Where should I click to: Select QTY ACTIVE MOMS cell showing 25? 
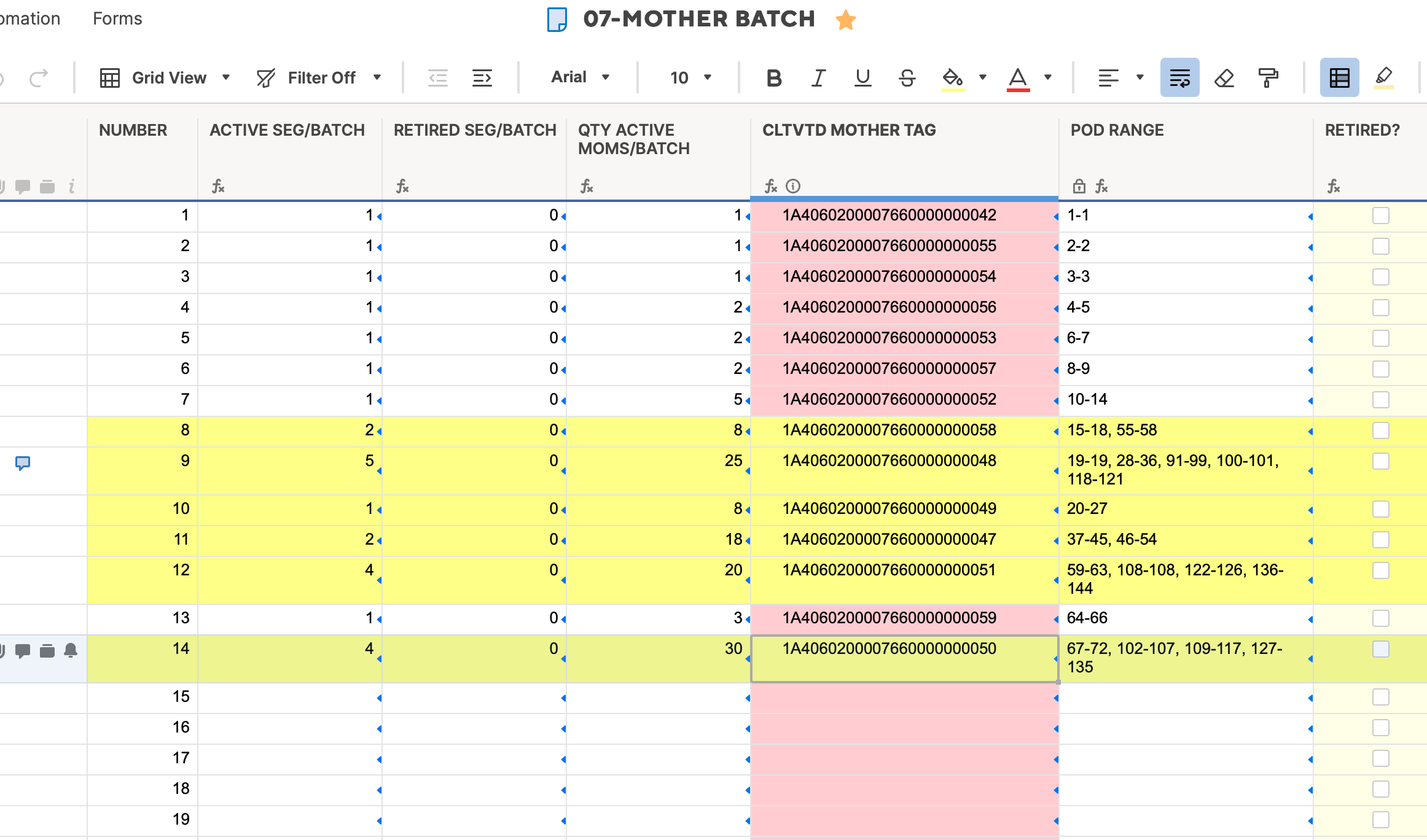click(x=659, y=471)
